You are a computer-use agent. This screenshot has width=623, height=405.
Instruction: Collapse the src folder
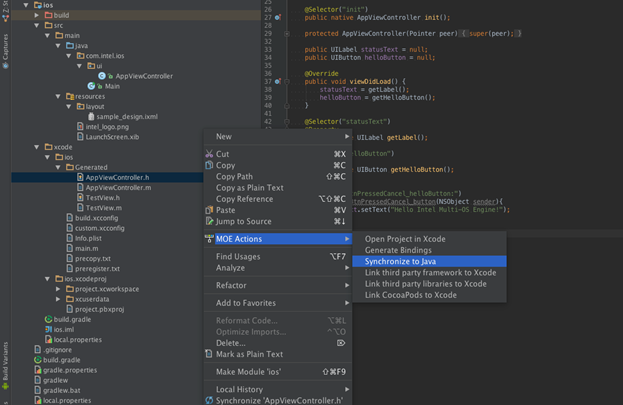[x=37, y=25]
